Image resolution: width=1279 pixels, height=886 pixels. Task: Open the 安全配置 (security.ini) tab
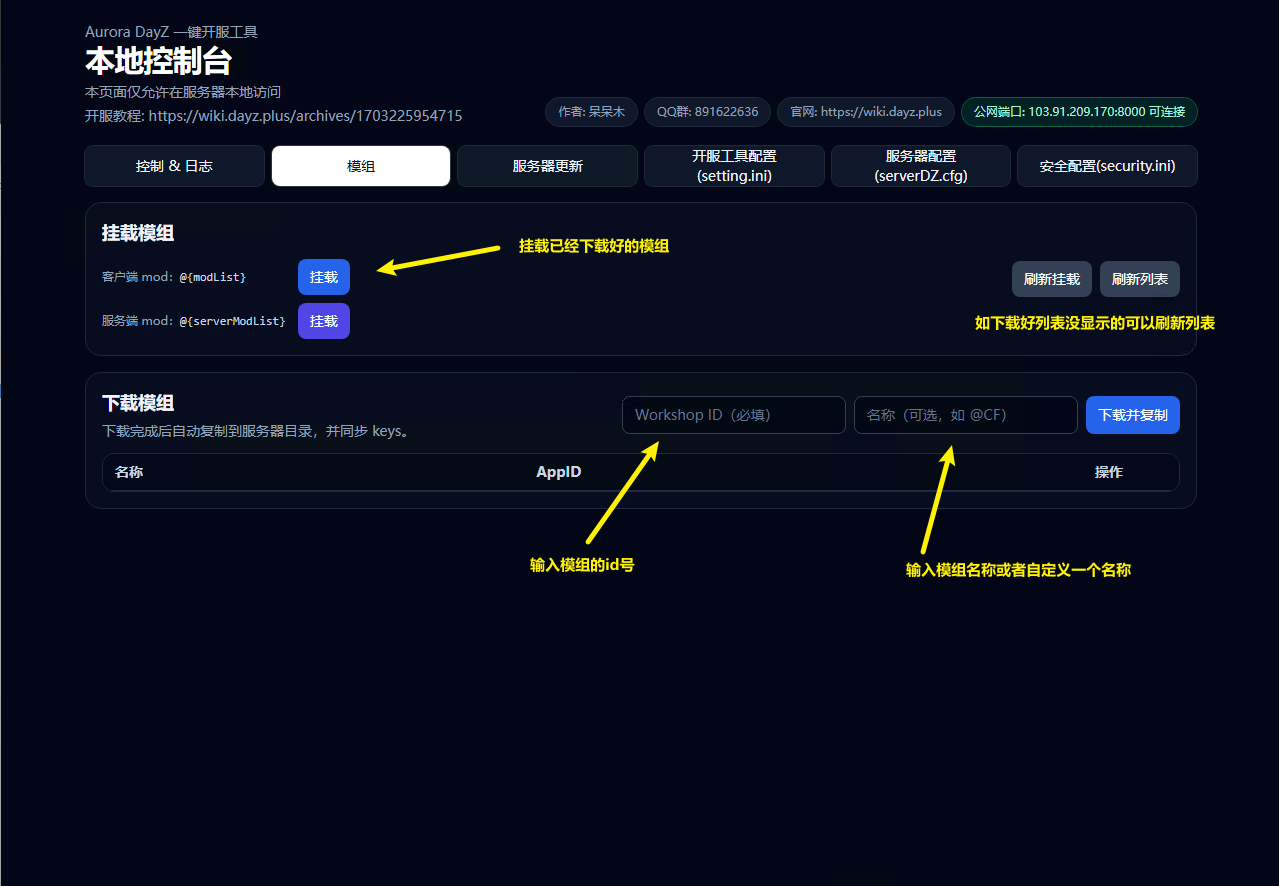1107,166
